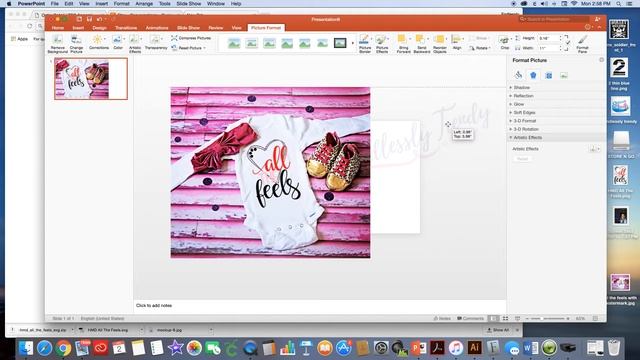Viewport: 640px width, 360px height.
Task: Click the Undo arrow in title bar
Action: 99,19
